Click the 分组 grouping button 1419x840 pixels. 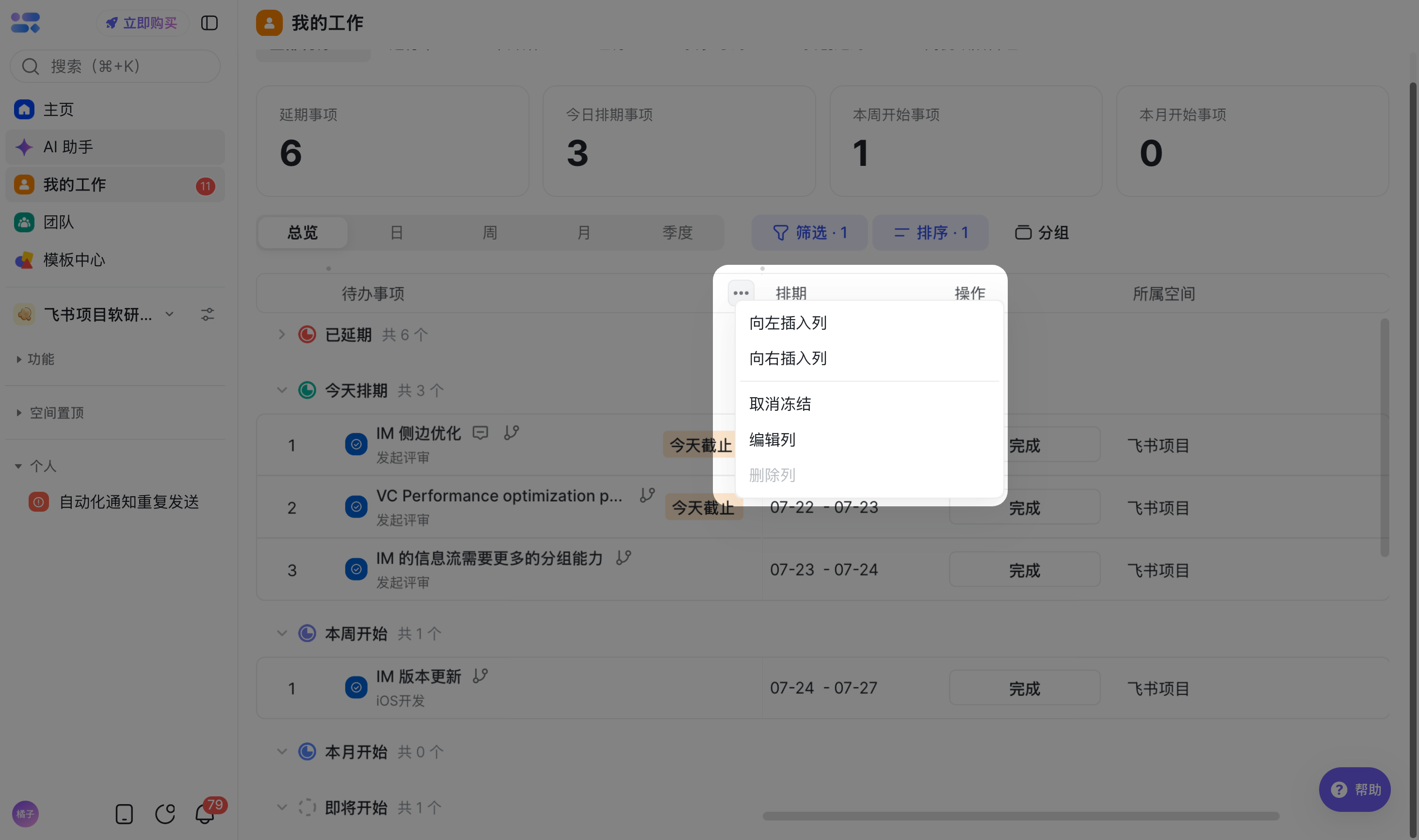point(1042,233)
